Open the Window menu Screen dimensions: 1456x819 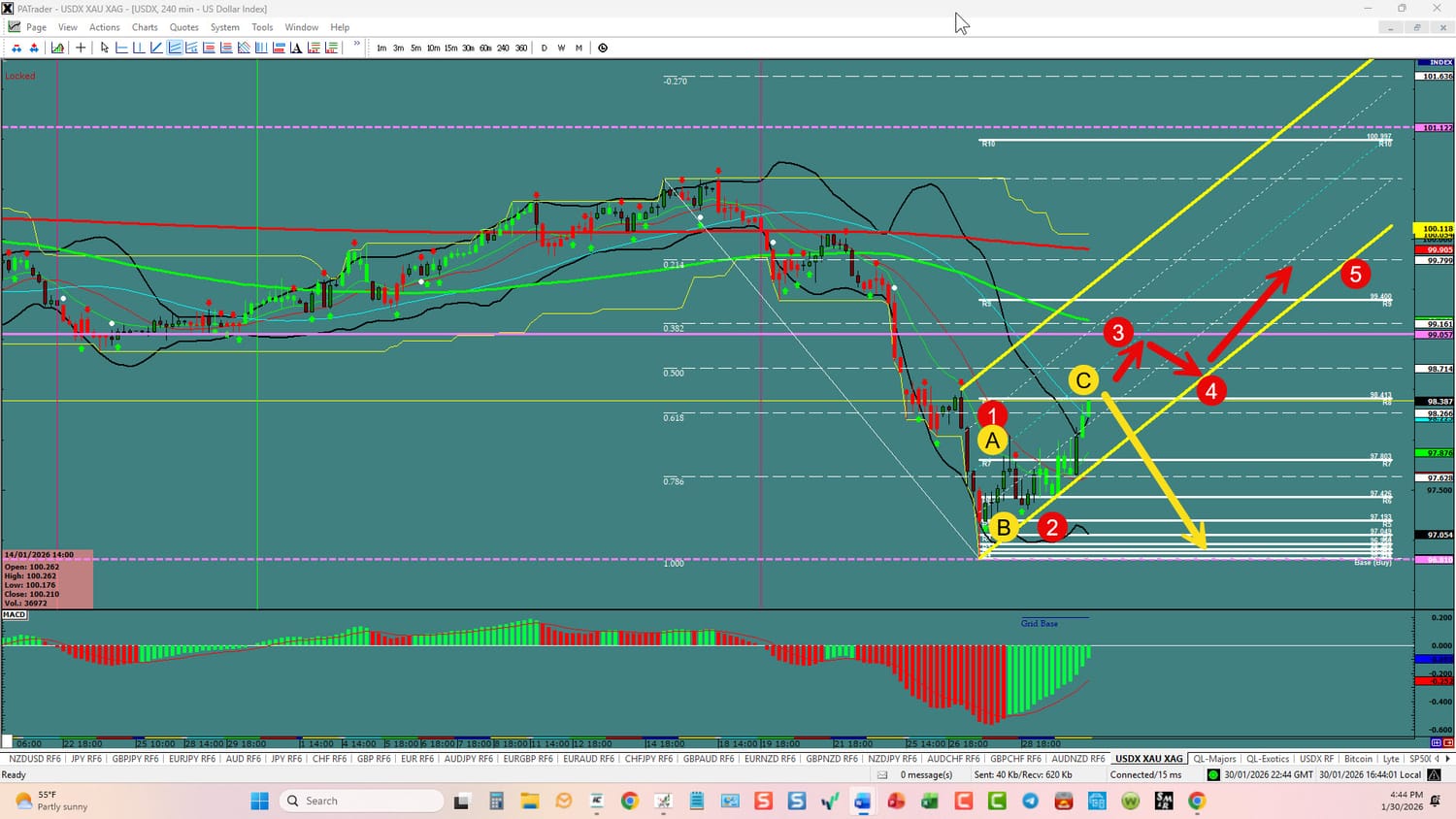click(302, 27)
